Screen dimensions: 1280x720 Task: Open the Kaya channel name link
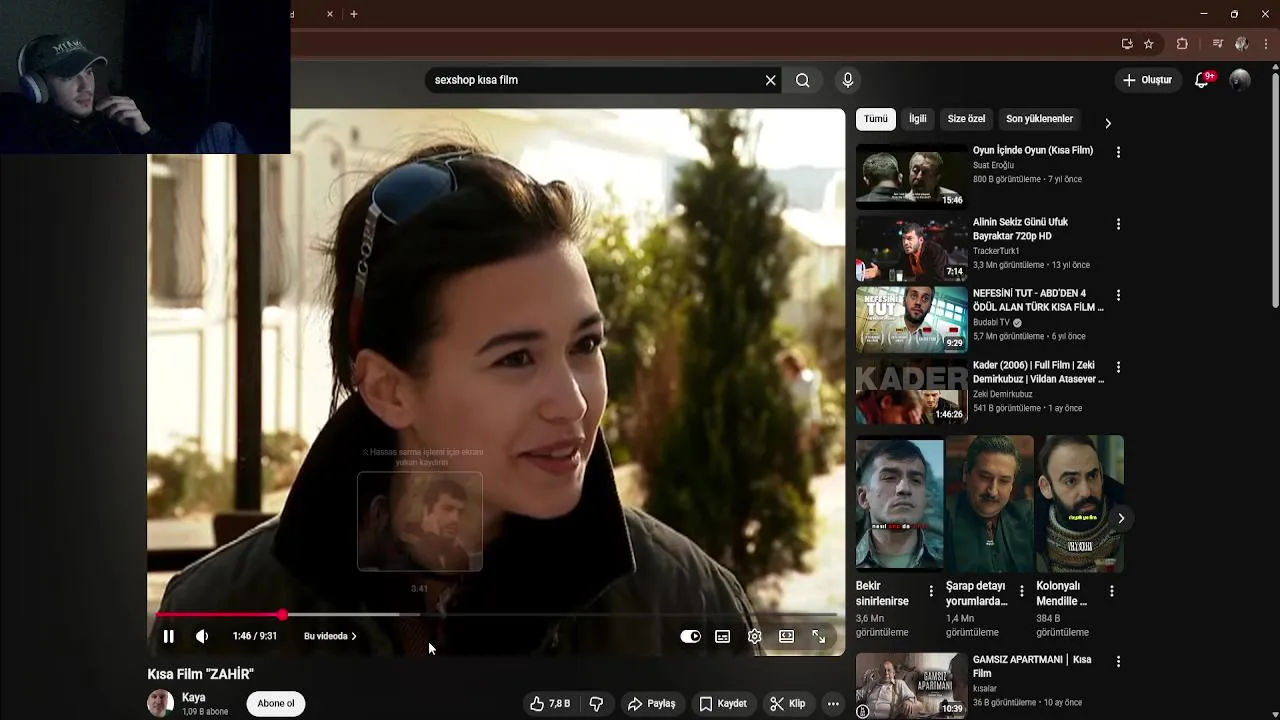pyautogui.click(x=194, y=697)
